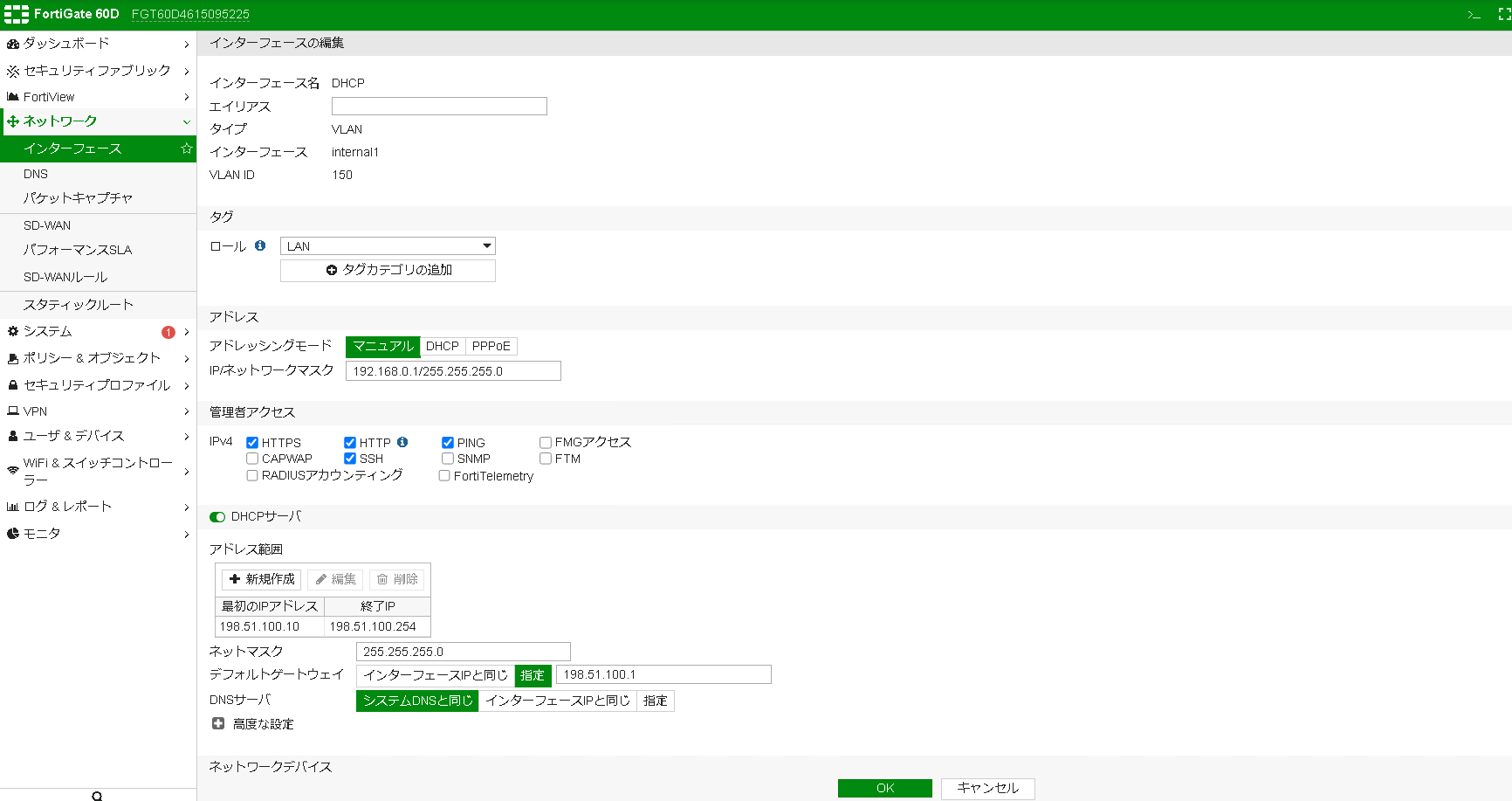
Task: Click the FortiView chart icon
Action: pyautogui.click(x=12, y=97)
